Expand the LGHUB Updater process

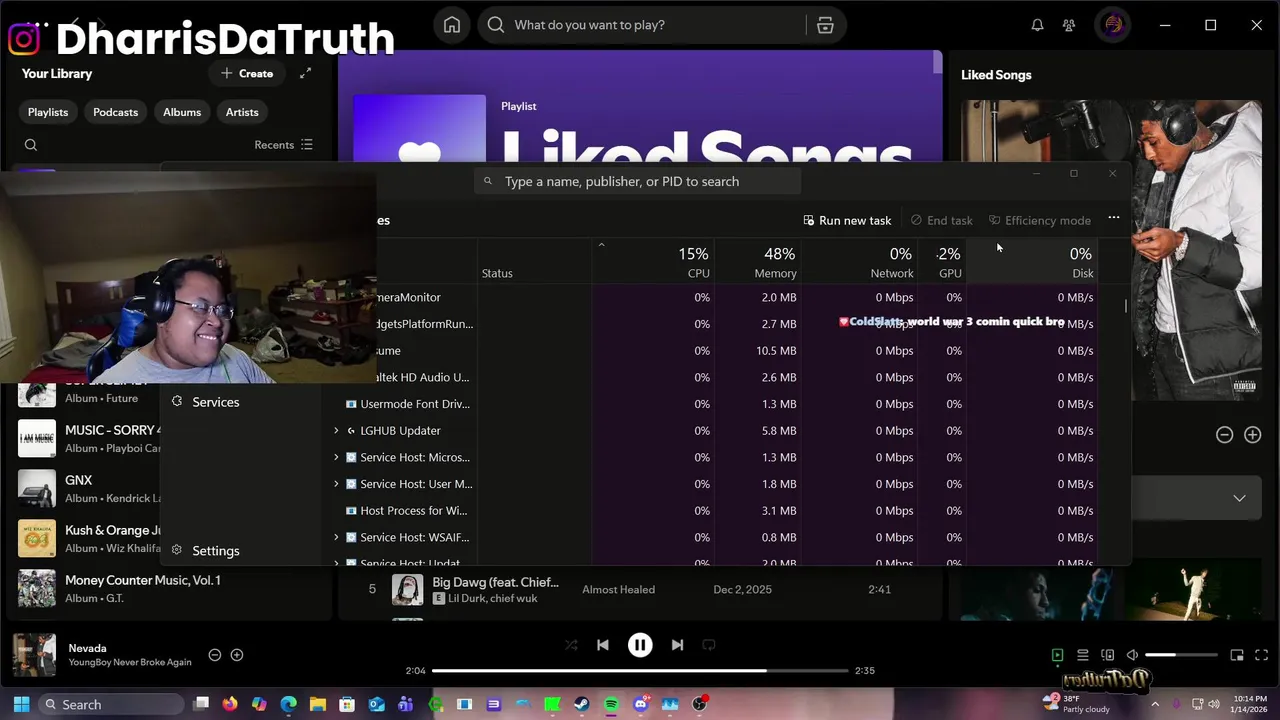(x=336, y=431)
